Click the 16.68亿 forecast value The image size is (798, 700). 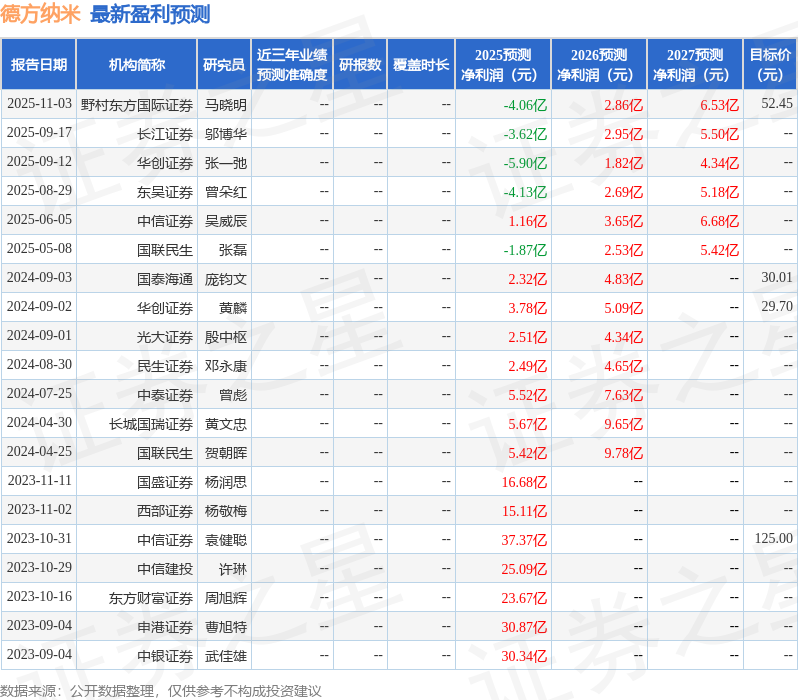pos(524,482)
